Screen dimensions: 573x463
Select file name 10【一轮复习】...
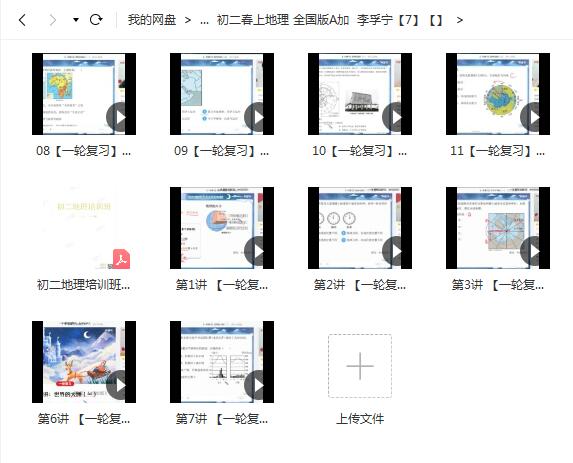pyautogui.click(x=360, y=151)
